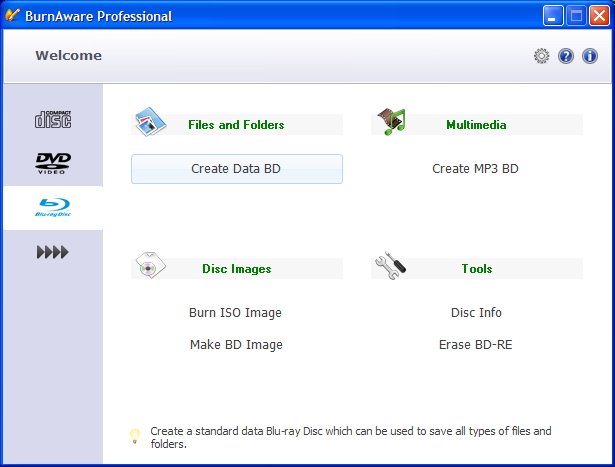Open the four-arrows more options tab
Screen dimensions: 615x467
pyautogui.click(x=53, y=252)
